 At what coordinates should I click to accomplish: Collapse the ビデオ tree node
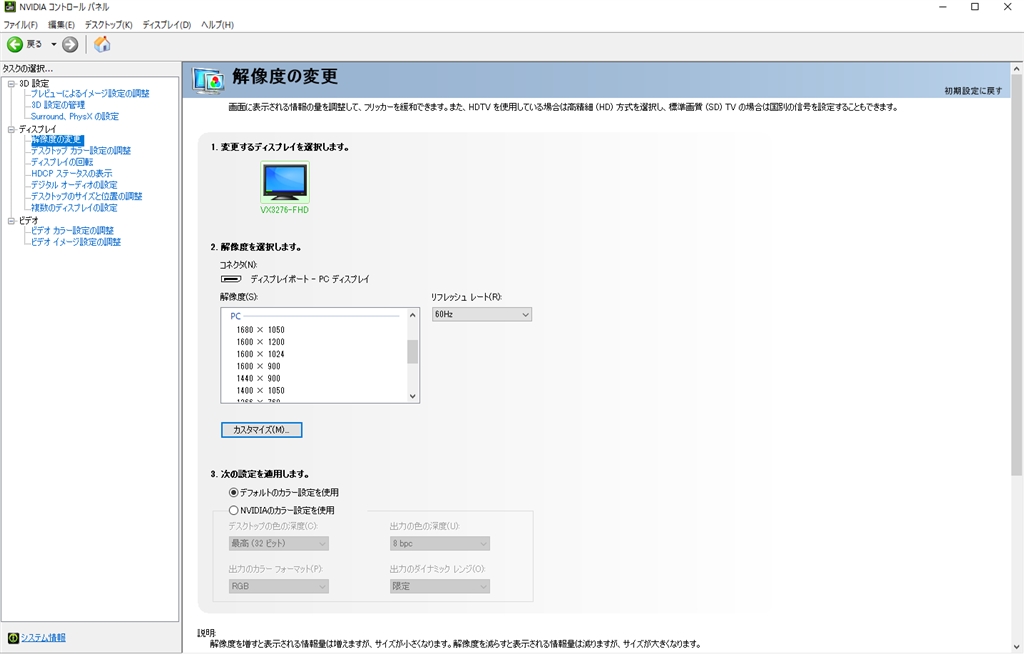point(11,221)
